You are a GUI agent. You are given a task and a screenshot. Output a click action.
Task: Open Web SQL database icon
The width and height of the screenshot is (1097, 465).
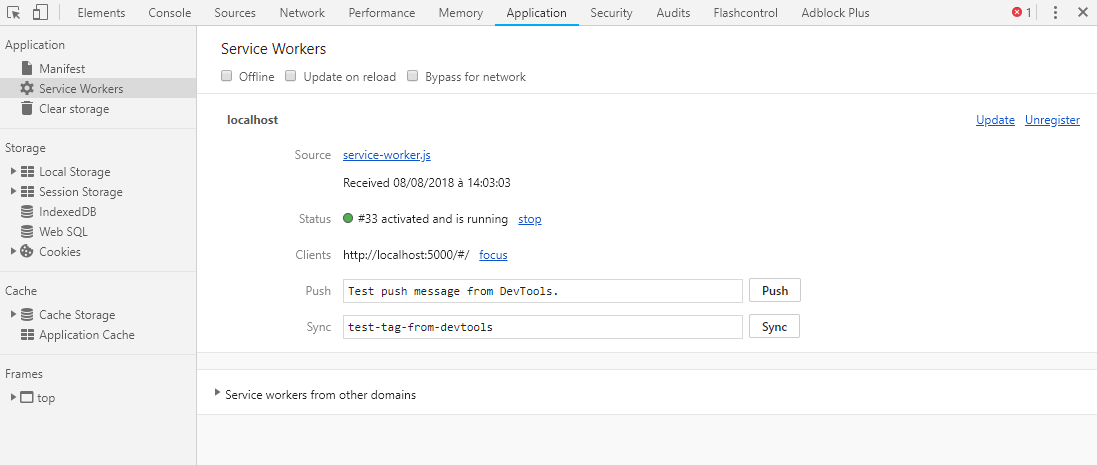coord(27,231)
